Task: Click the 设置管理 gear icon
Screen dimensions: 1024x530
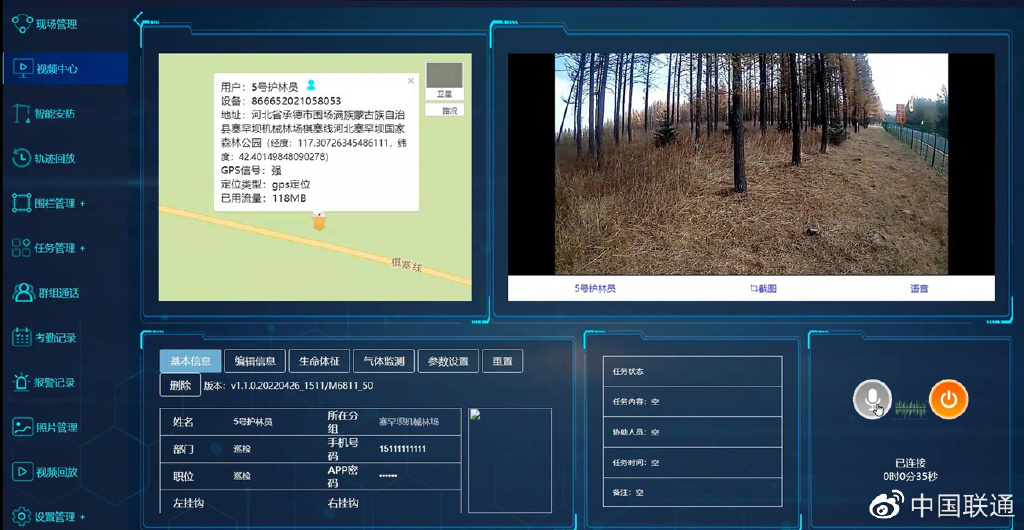Action: pyautogui.click(x=22, y=516)
